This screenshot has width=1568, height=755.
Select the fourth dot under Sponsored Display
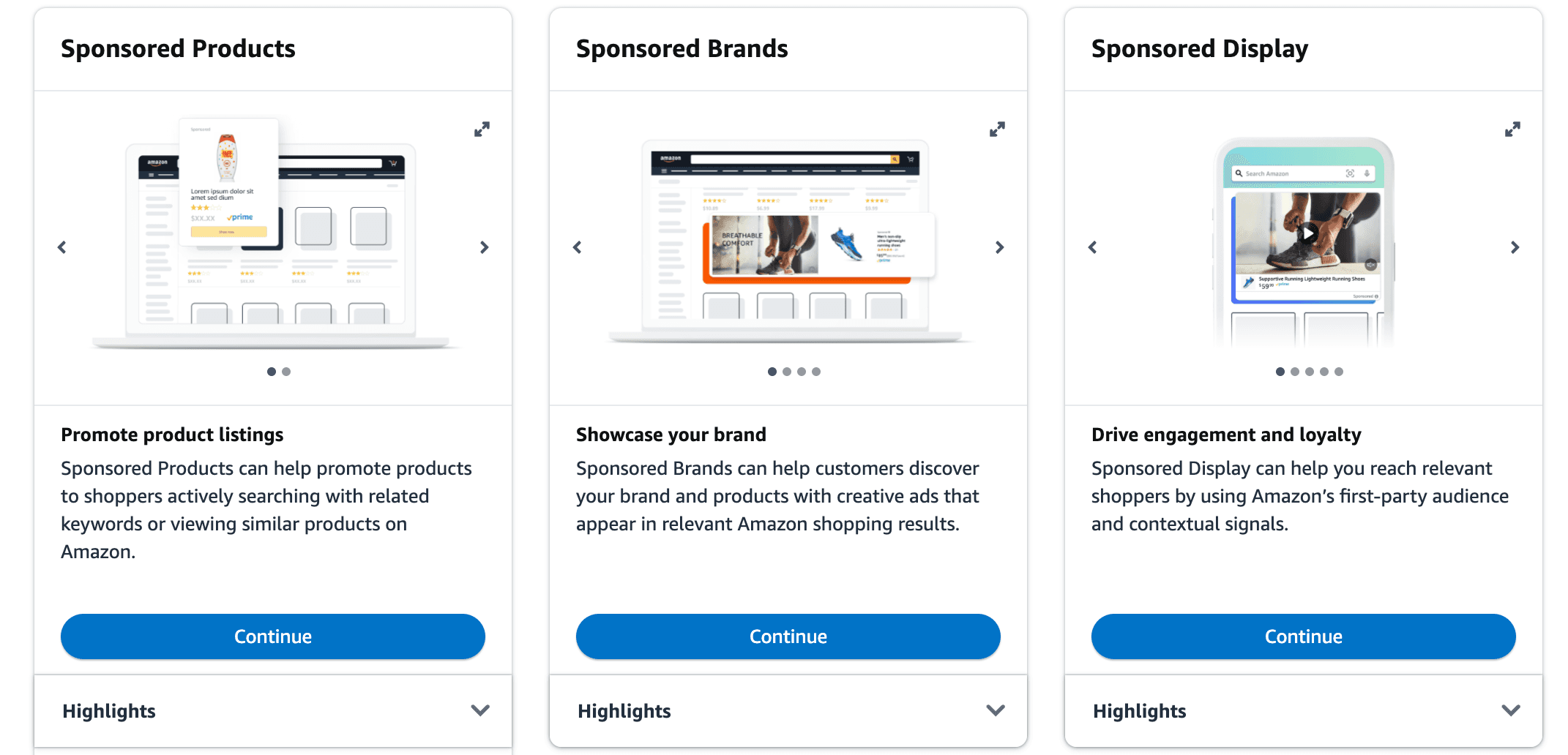[1324, 372]
